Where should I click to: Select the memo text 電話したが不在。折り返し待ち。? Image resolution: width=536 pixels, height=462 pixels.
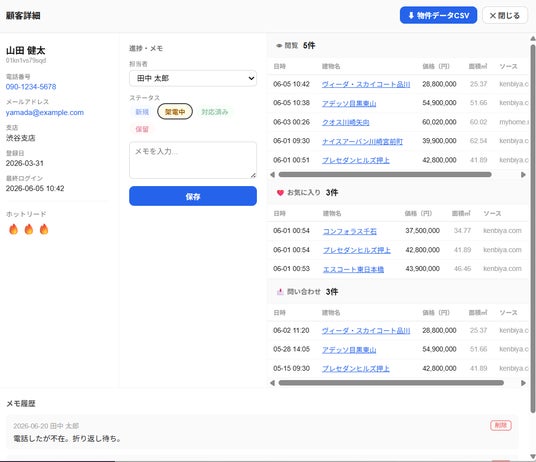coord(67,438)
